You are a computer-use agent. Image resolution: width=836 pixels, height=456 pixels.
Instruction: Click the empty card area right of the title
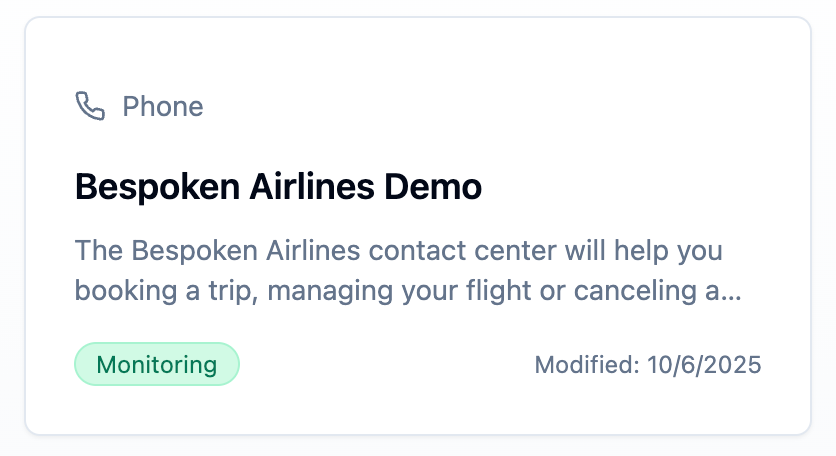point(640,186)
